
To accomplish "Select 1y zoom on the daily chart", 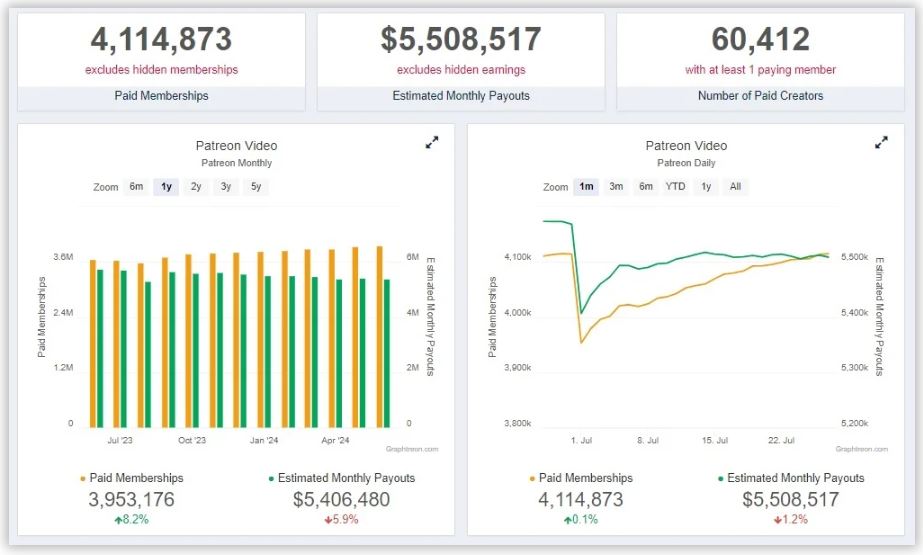I will (706, 187).
